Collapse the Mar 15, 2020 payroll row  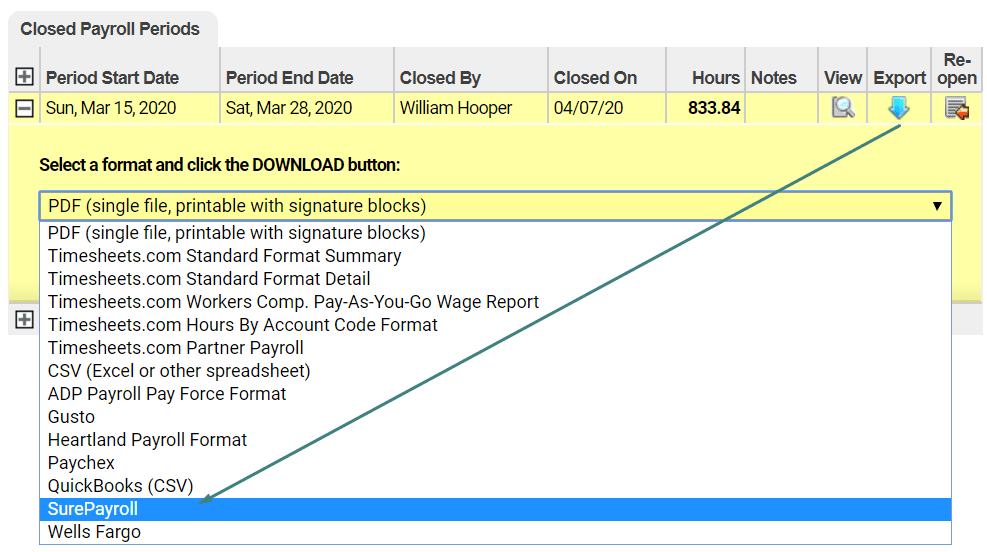pos(25,108)
